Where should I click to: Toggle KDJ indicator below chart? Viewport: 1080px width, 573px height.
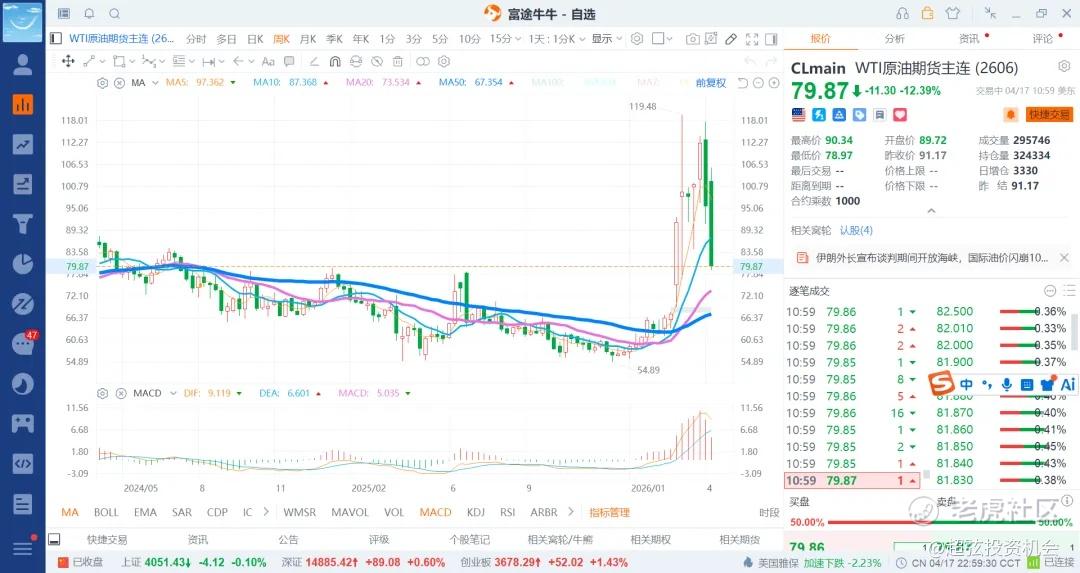[475, 512]
